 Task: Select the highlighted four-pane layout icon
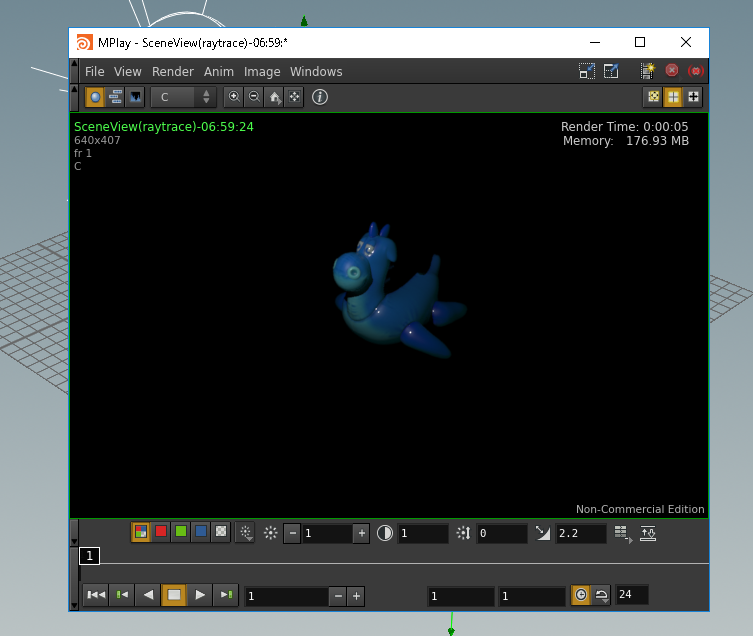pos(673,97)
